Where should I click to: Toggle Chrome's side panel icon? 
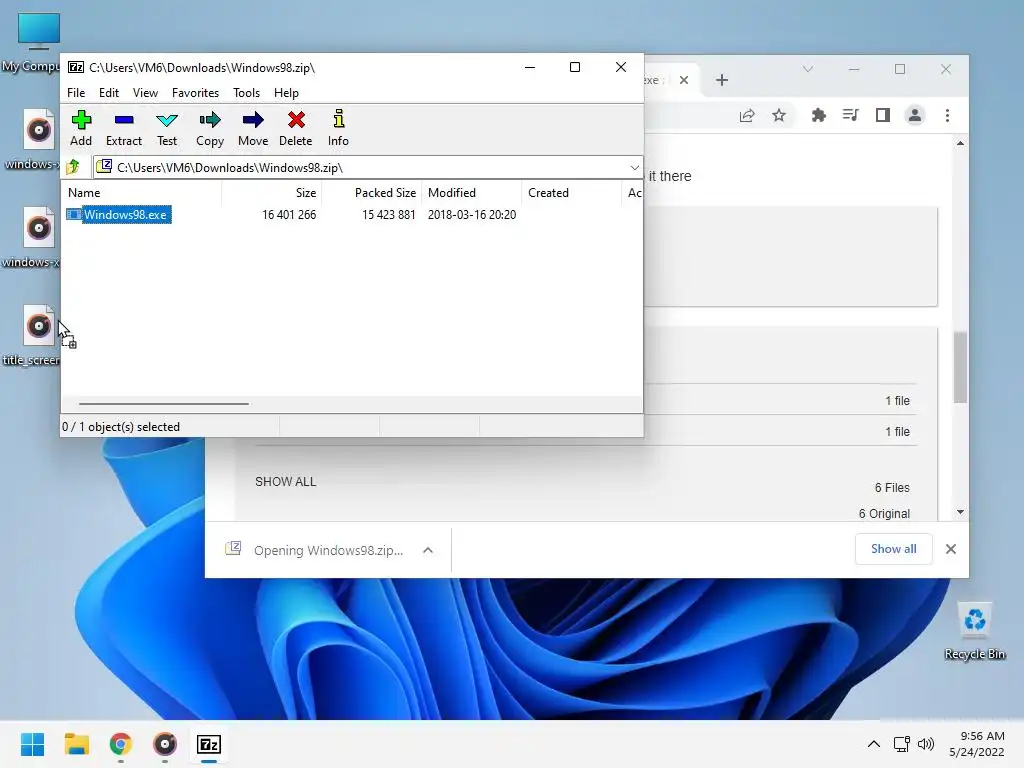pyautogui.click(x=883, y=116)
